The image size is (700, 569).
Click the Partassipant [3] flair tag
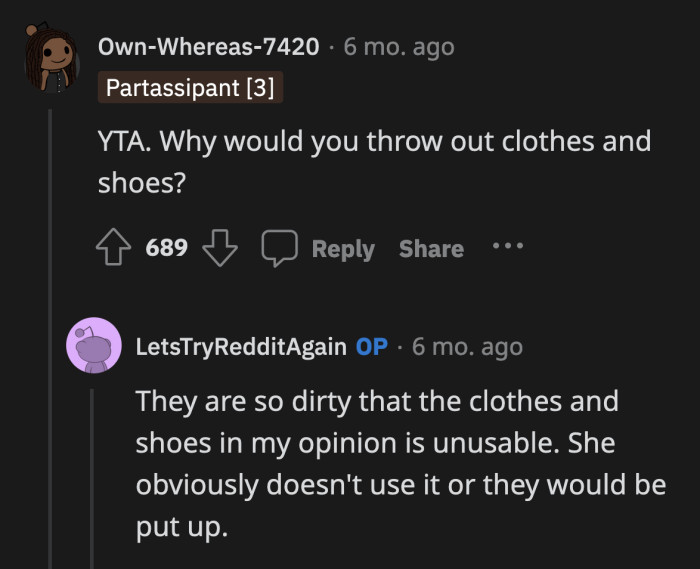pos(190,89)
